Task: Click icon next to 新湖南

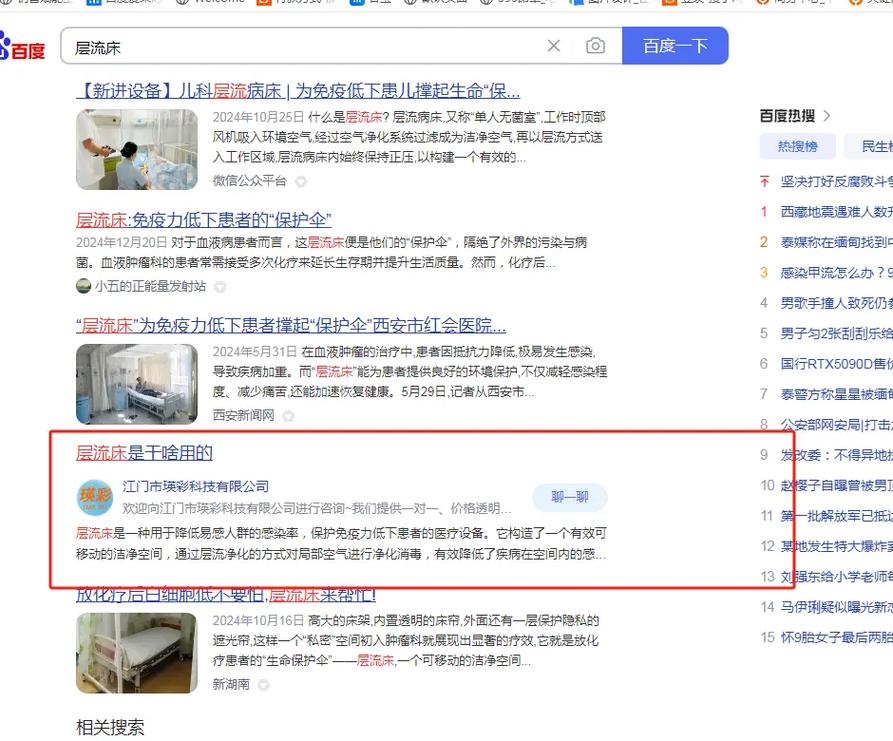Action: 263,685
